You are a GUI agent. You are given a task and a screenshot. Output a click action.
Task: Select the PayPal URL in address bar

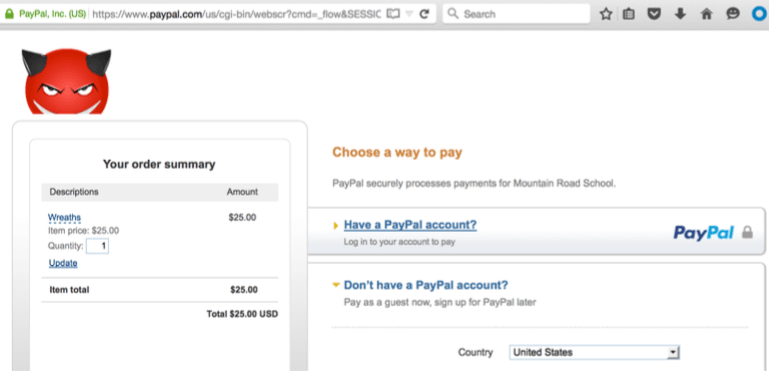235,14
